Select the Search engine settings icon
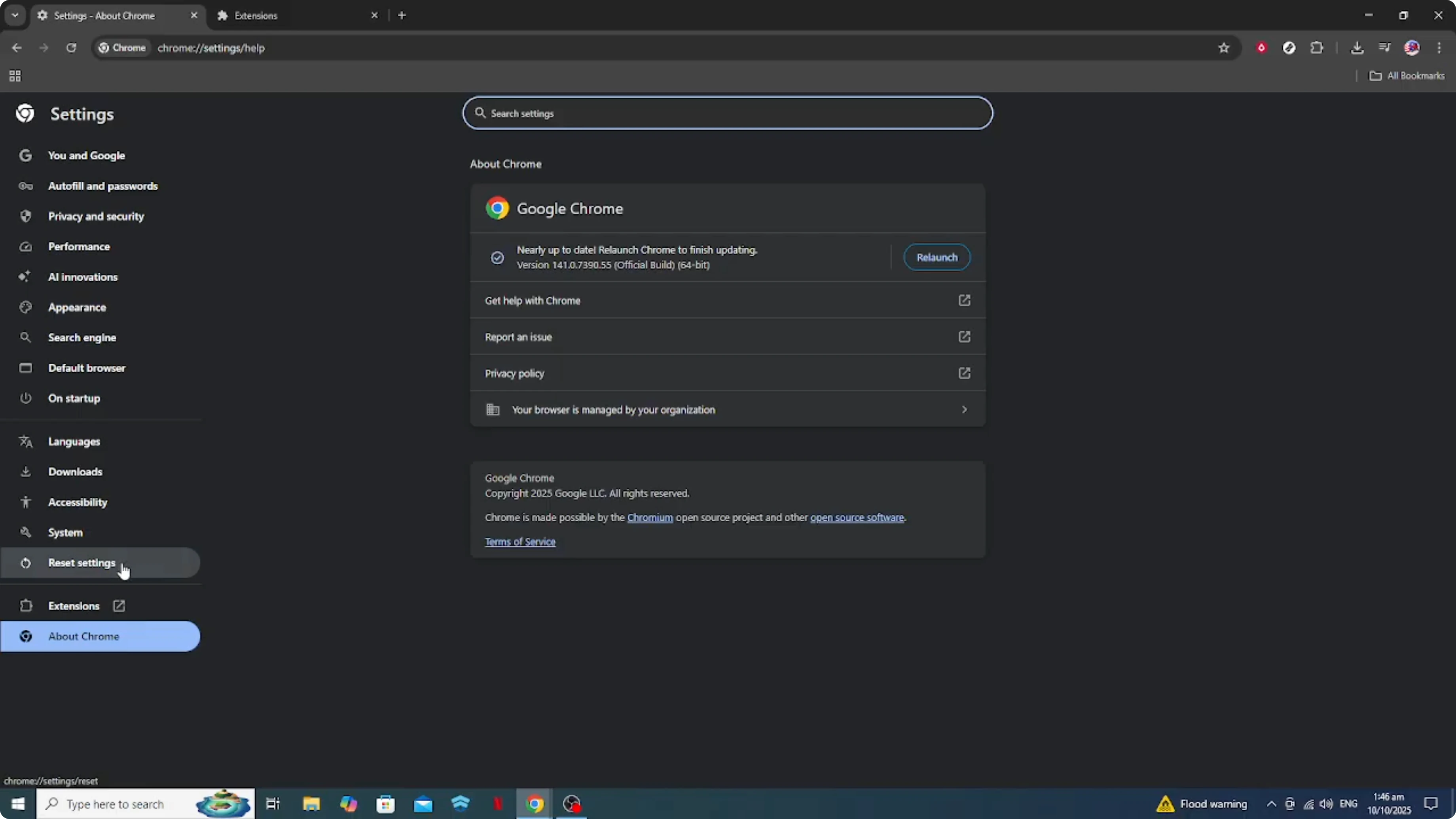Viewport: 1456px width, 819px height. tap(26, 337)
